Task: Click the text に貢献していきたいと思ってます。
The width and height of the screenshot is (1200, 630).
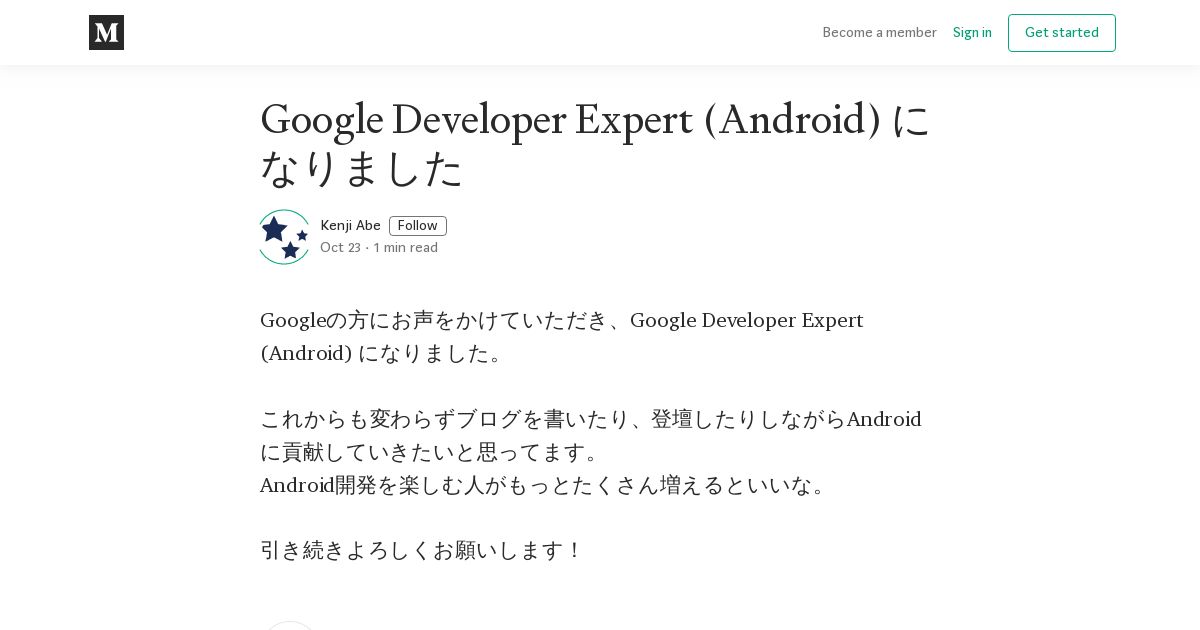Action: click(431, 452)
